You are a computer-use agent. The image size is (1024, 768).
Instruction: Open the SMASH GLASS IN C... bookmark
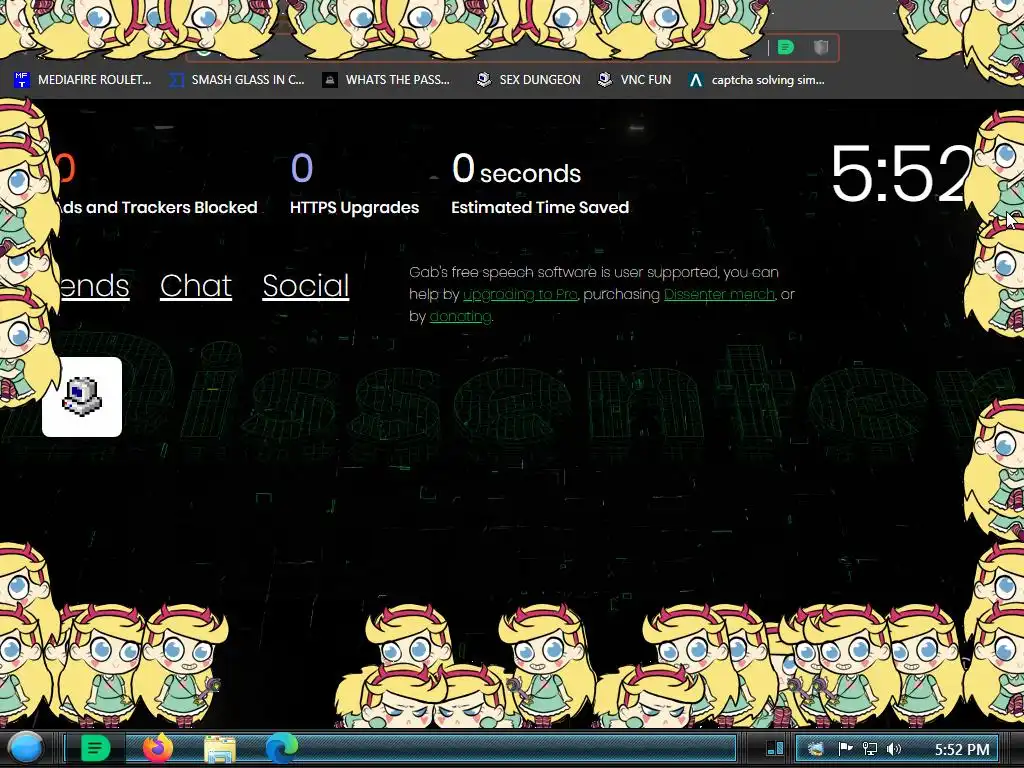tap(236, 80)
